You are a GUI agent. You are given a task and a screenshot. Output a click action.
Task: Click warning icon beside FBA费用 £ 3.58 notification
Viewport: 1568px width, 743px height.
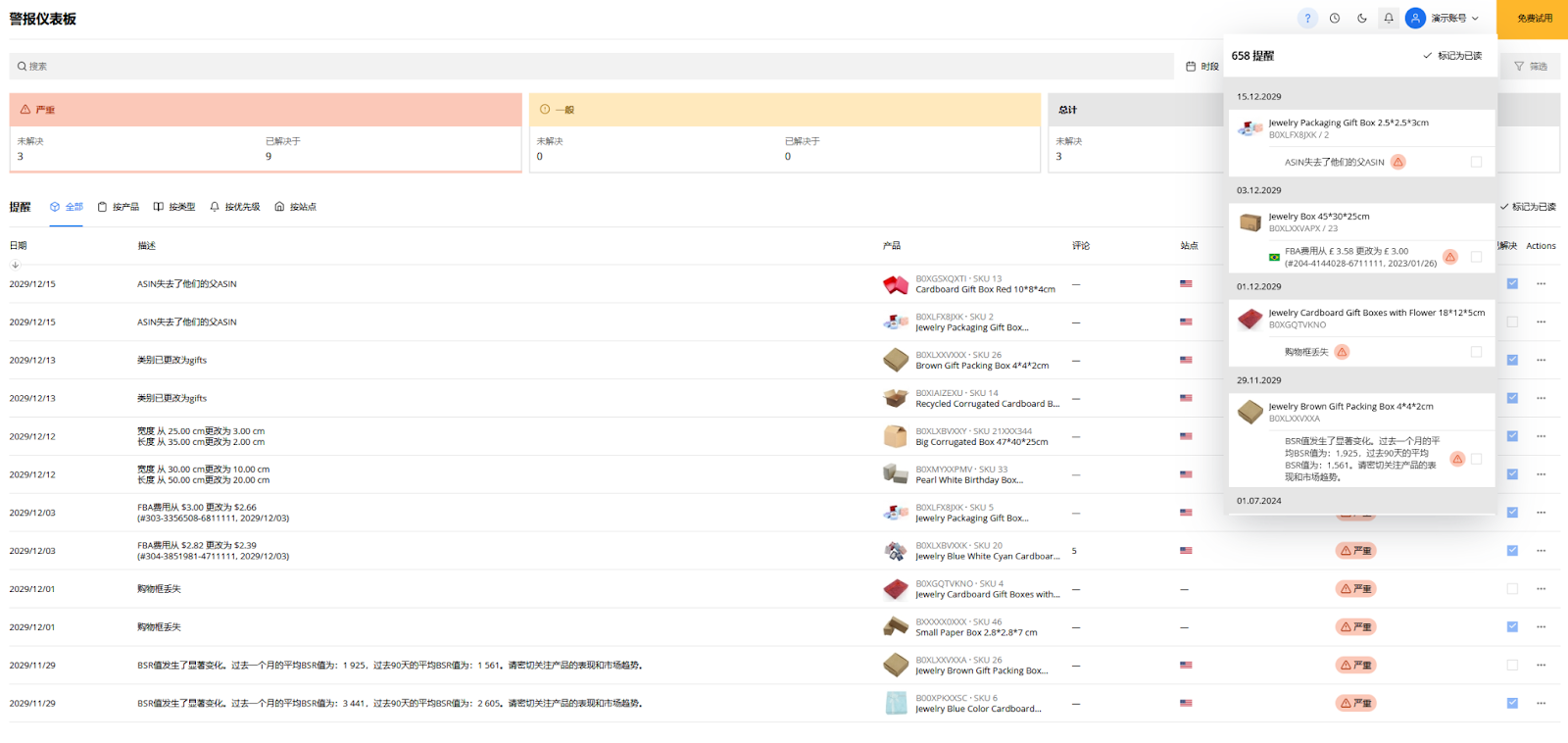click(x=1450, y=257)
